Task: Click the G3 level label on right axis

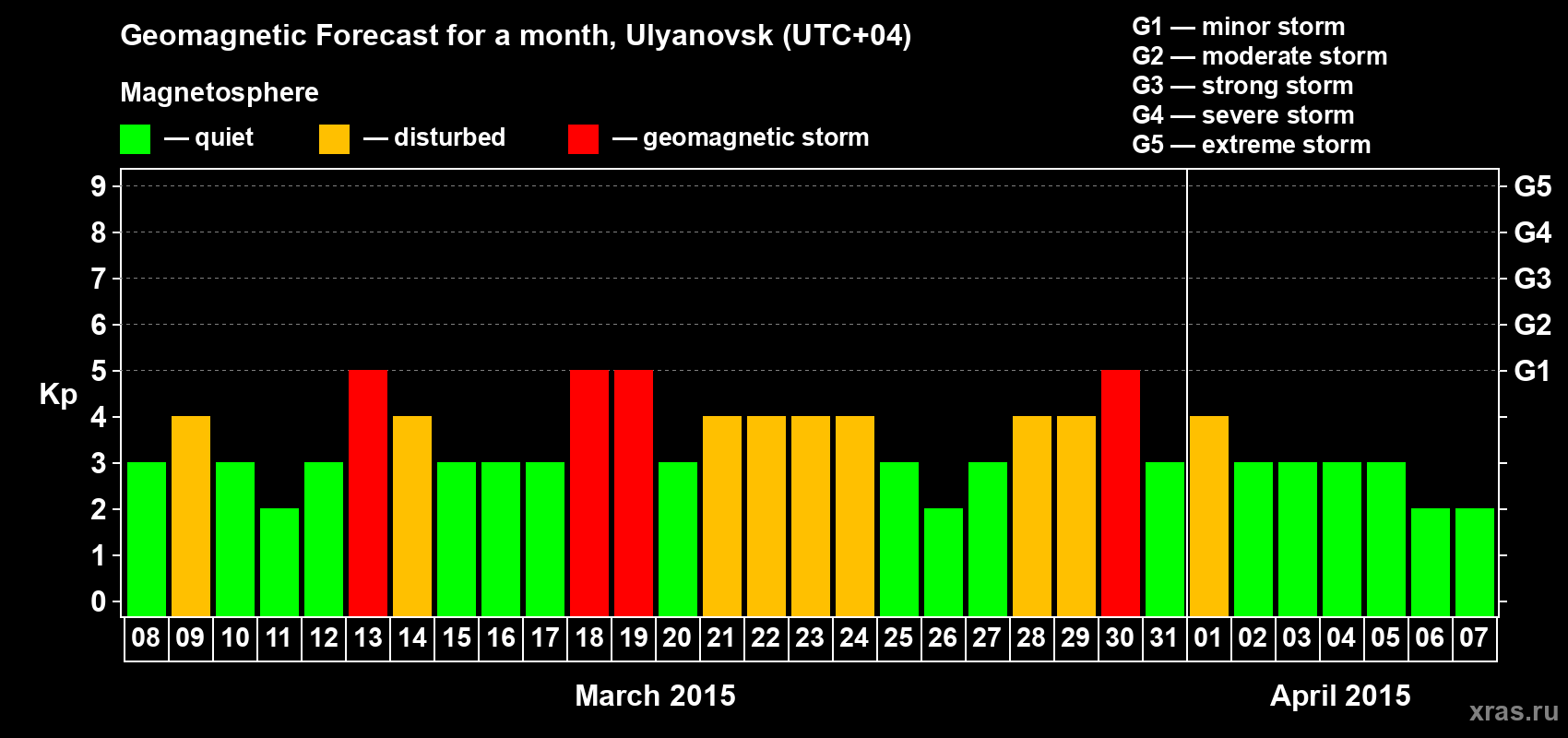Action: (1532, 279)
